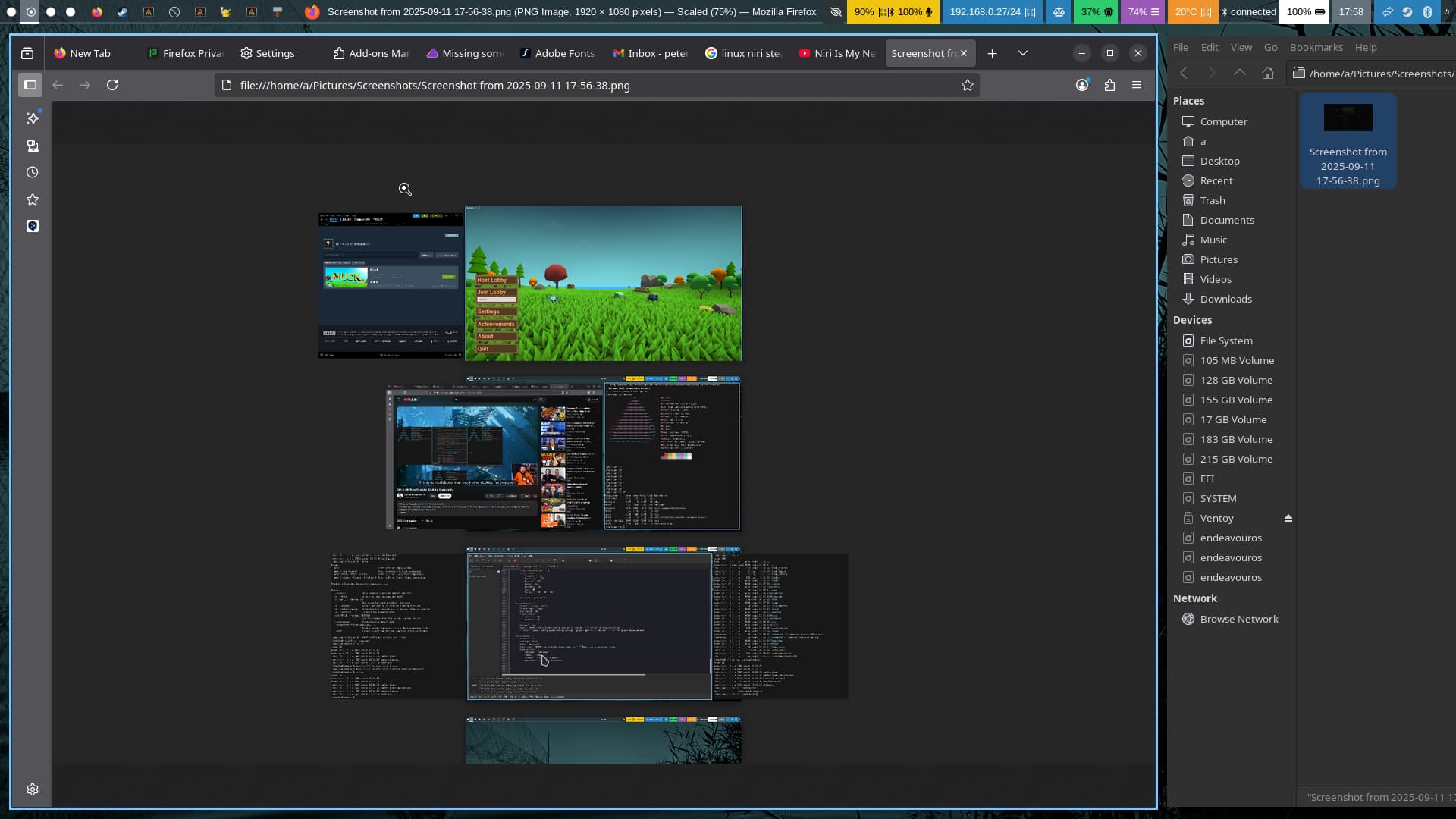Open History in the sidebar
Viewport: 1456px width, 819px height.
(33, 173)
